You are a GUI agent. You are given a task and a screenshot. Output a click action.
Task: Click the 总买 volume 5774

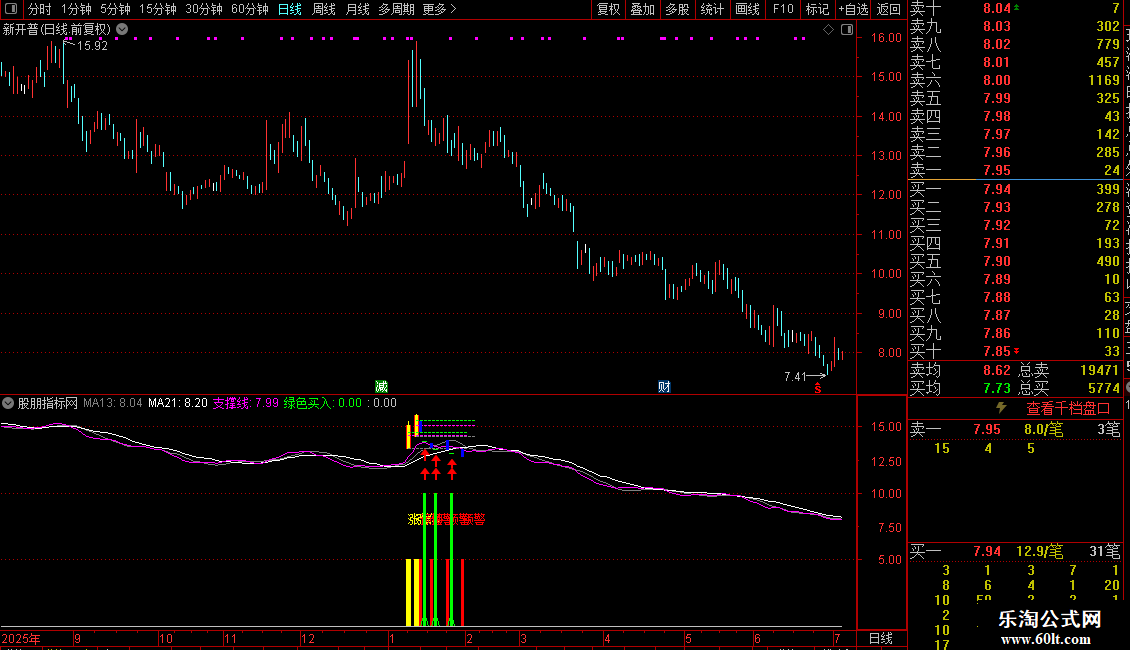point(1103,388)
